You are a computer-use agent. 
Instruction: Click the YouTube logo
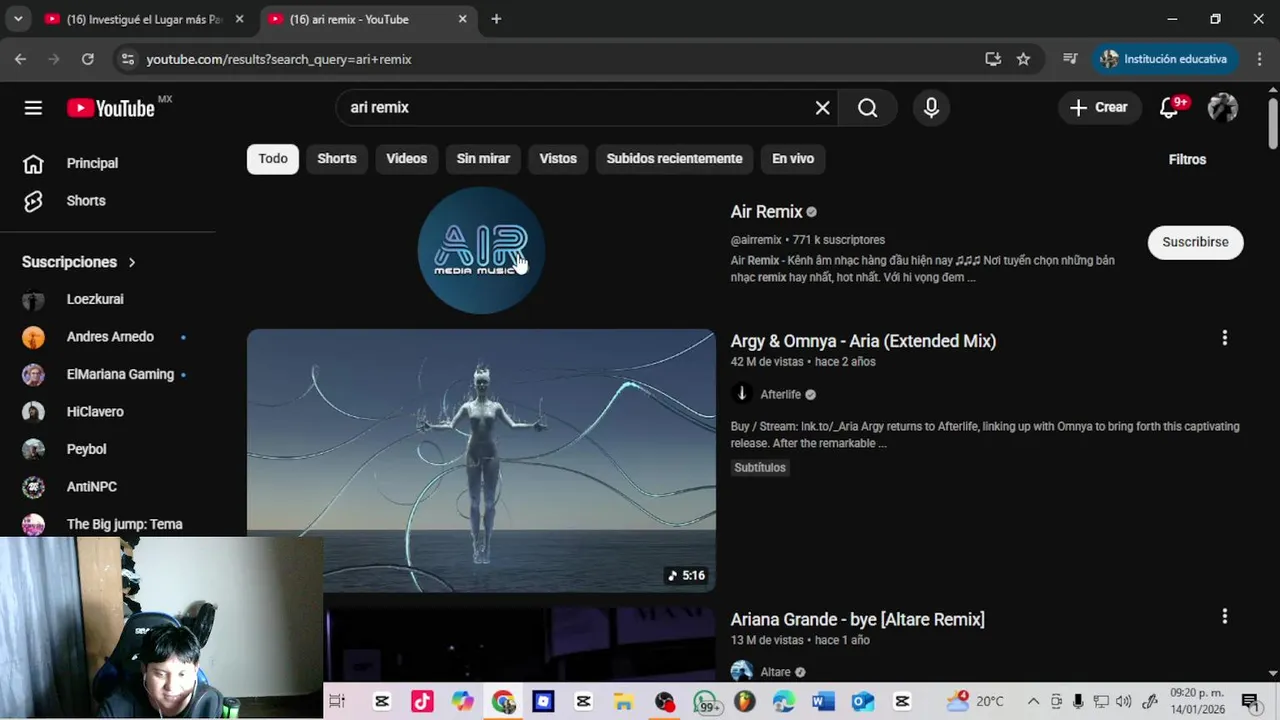pyautogui.click(x=111, y=108)
